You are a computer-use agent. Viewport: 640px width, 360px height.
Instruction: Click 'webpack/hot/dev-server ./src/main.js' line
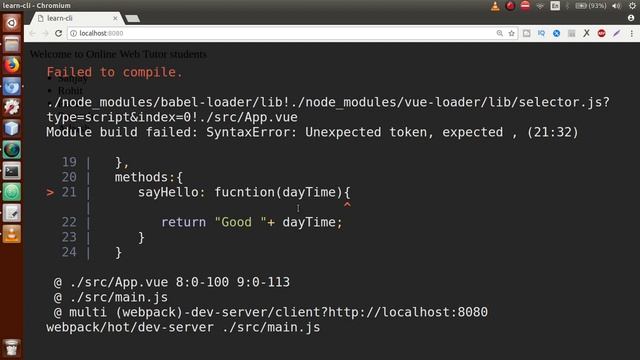[183, 327]
